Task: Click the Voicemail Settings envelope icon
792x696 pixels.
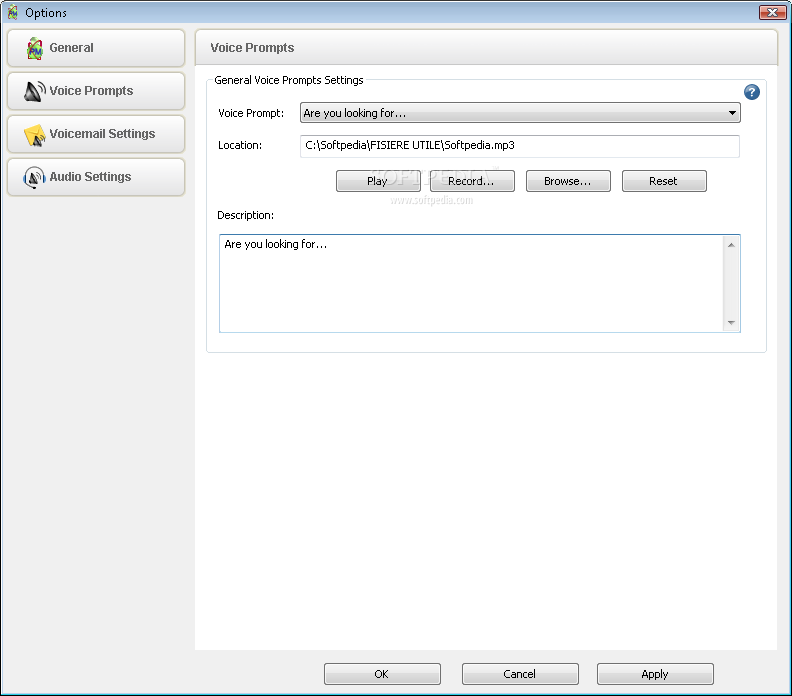Action: (34, 135)
